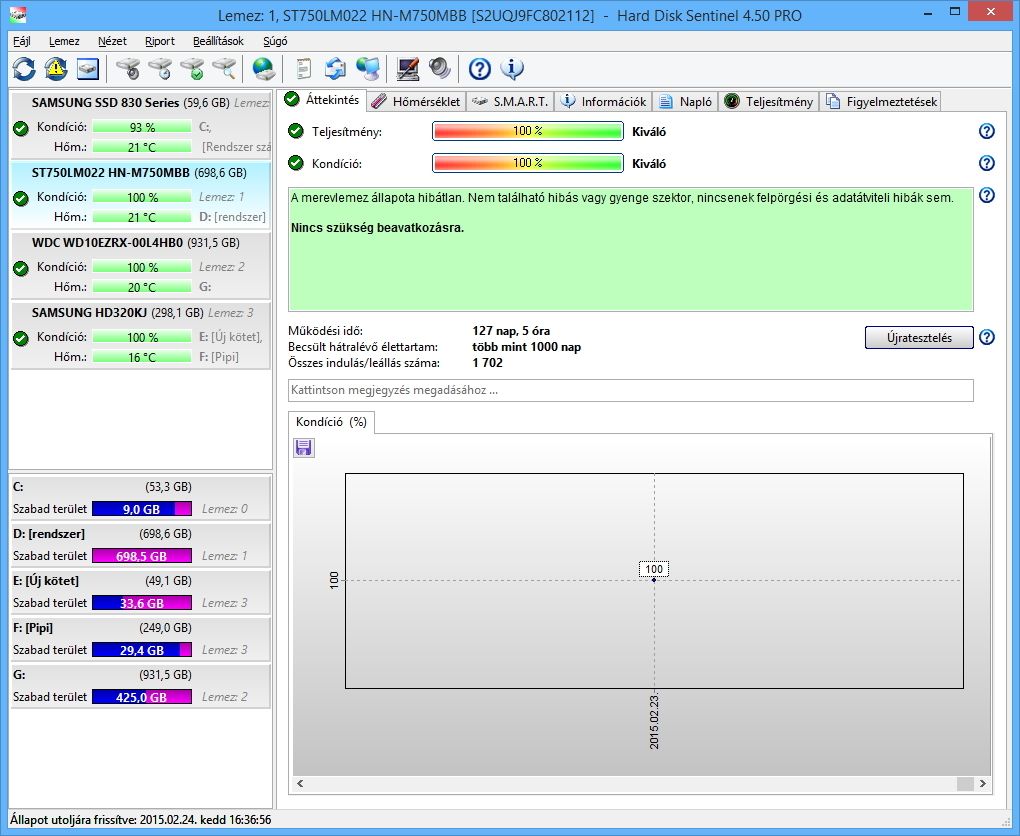Click the document report toolbar icon
1020x836 pixels.
pyautogui.click(x=303, y=68)
